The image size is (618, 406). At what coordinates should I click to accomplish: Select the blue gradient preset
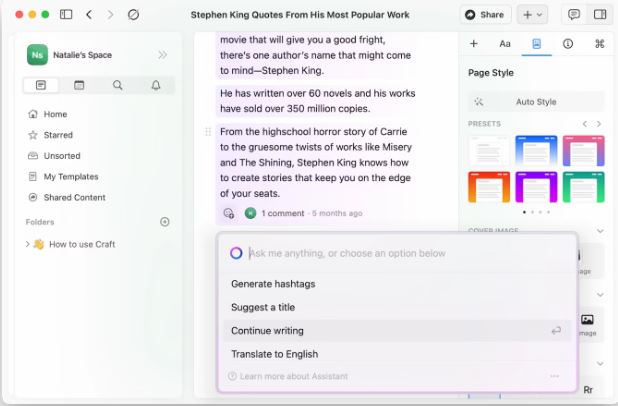(x=536, y=151)
